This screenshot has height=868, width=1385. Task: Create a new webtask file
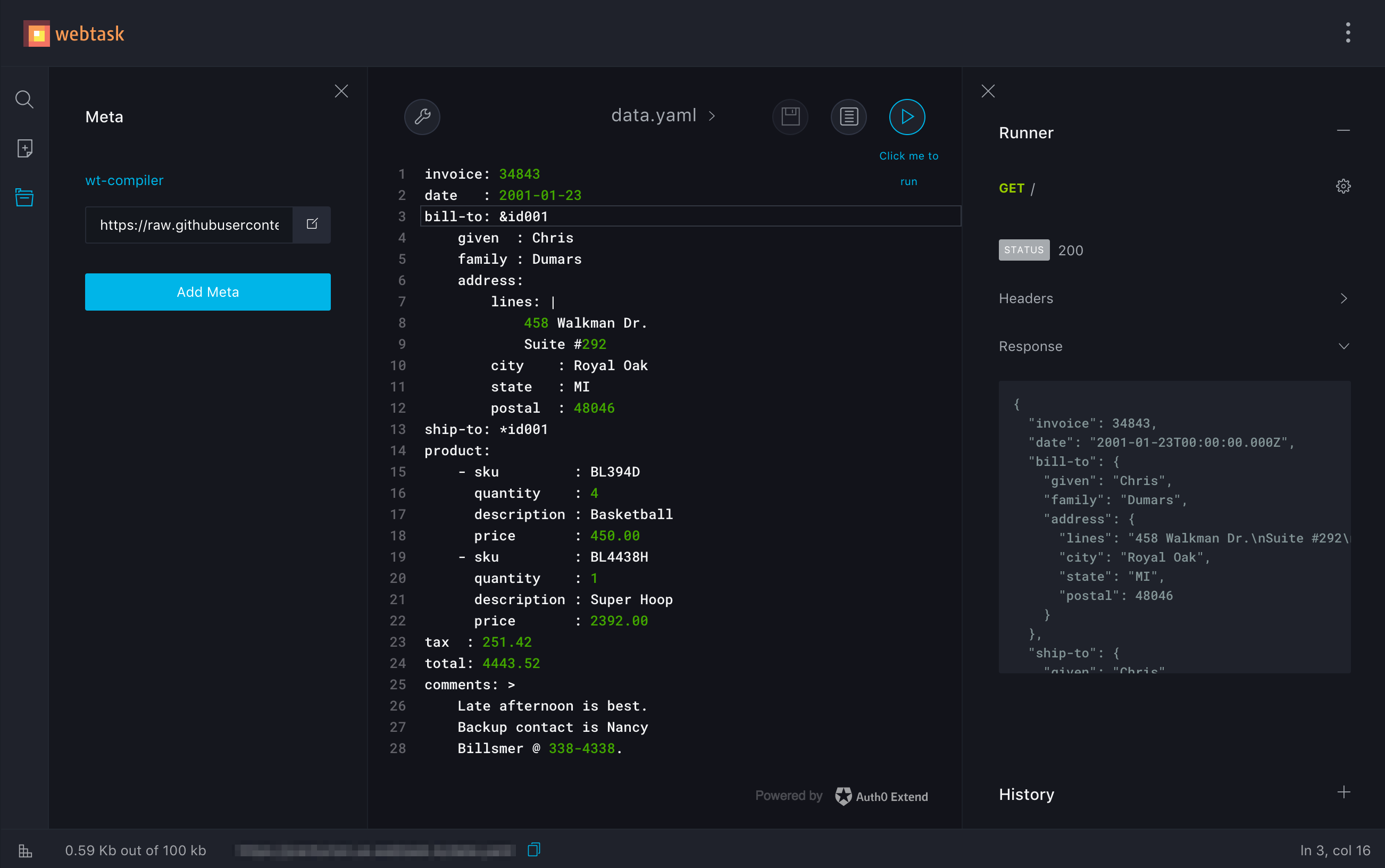[x=24, y=149]
